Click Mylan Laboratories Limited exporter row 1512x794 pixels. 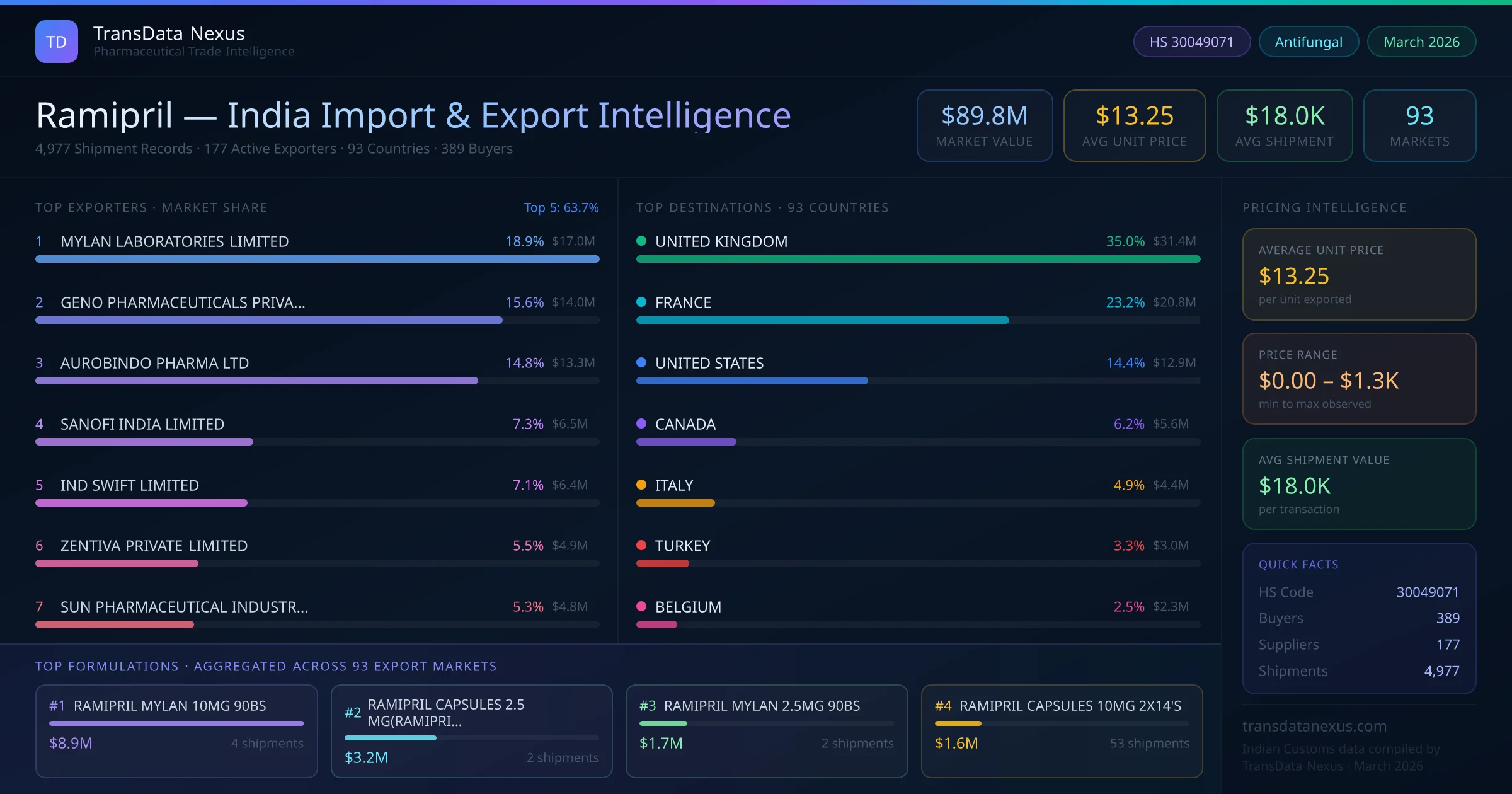click(175, 241)
